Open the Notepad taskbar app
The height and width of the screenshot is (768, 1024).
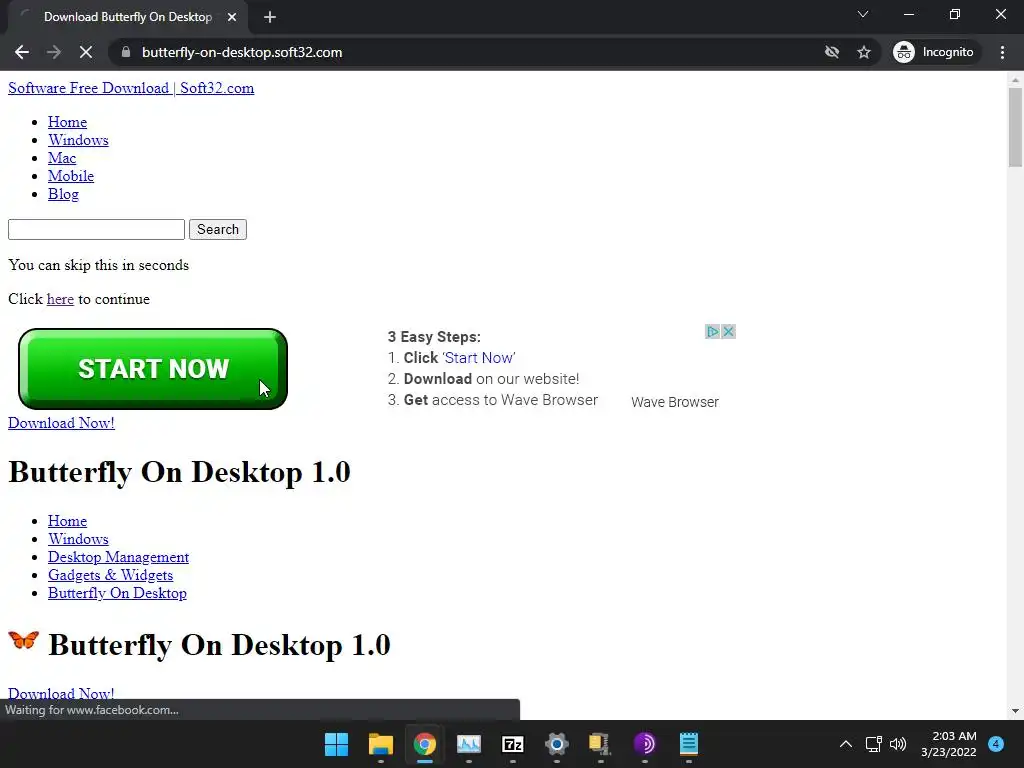tap(689, 744)
